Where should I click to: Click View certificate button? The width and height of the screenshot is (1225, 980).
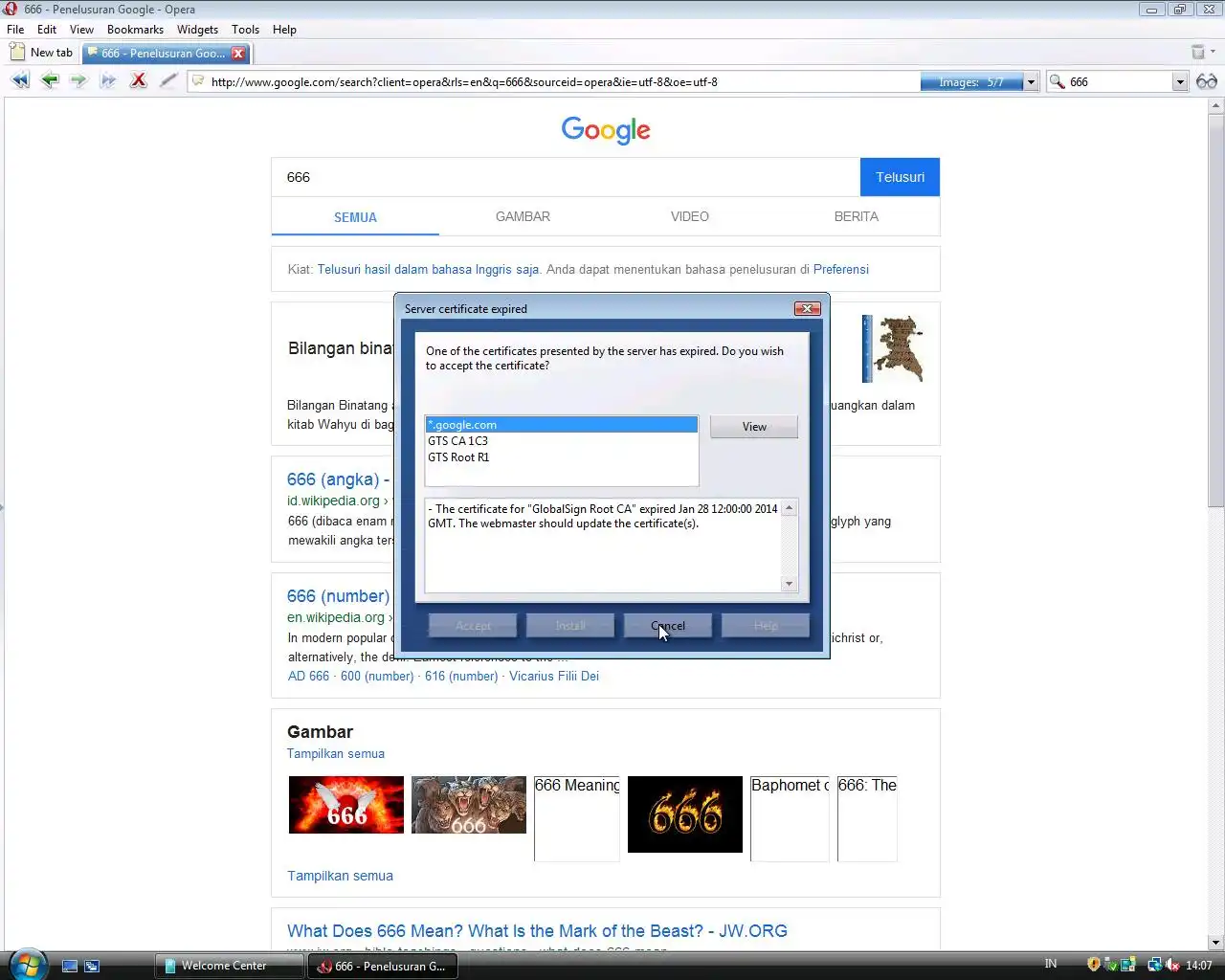coord(754,427)
